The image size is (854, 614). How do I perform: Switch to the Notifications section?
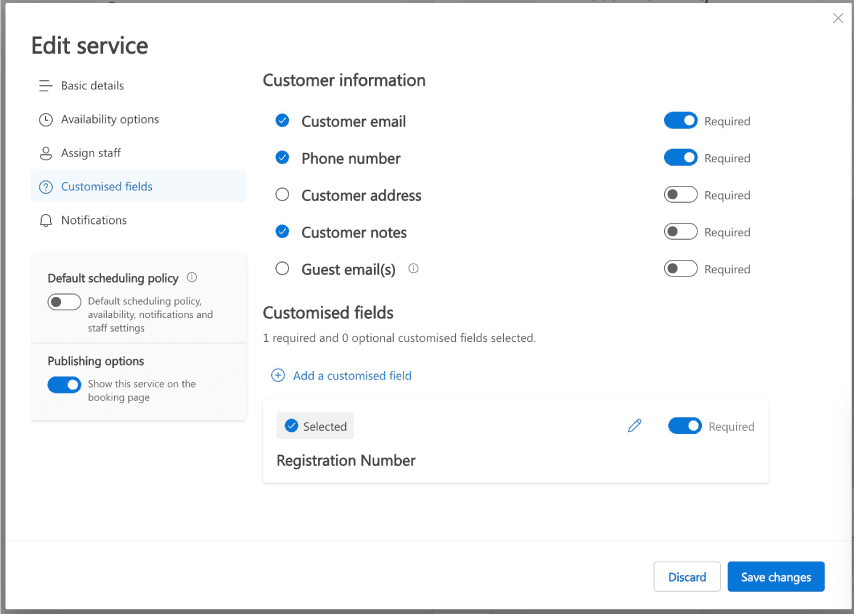94,220
